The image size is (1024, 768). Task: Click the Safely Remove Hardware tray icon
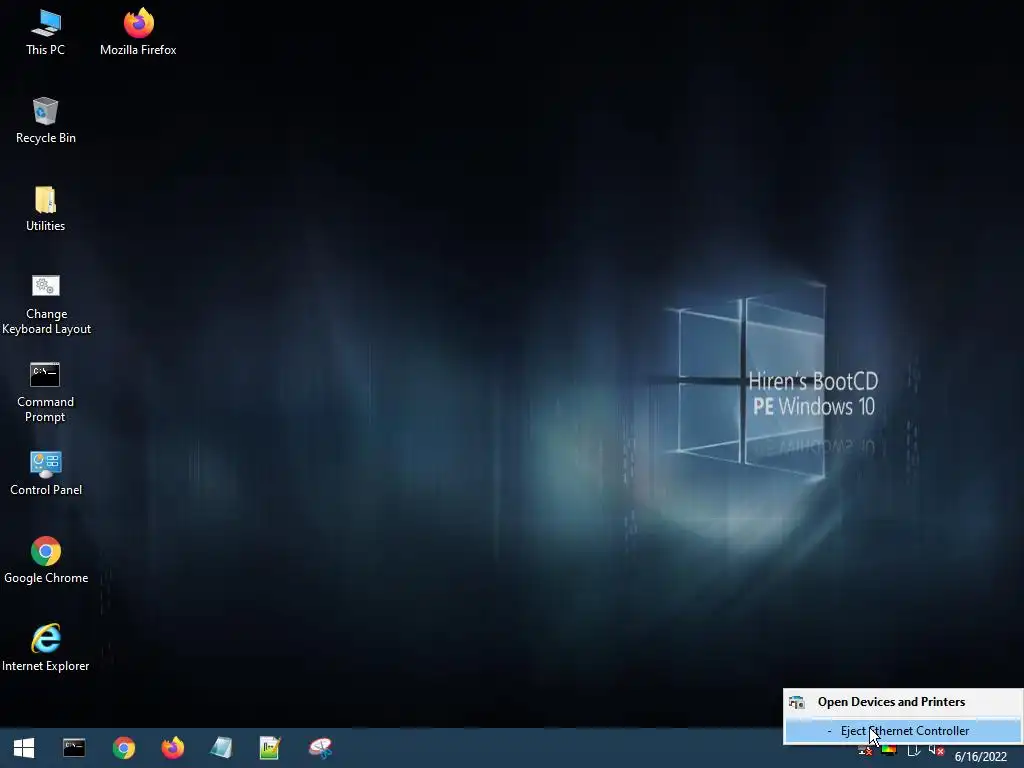pyautogui.click(x=914, y=750)
